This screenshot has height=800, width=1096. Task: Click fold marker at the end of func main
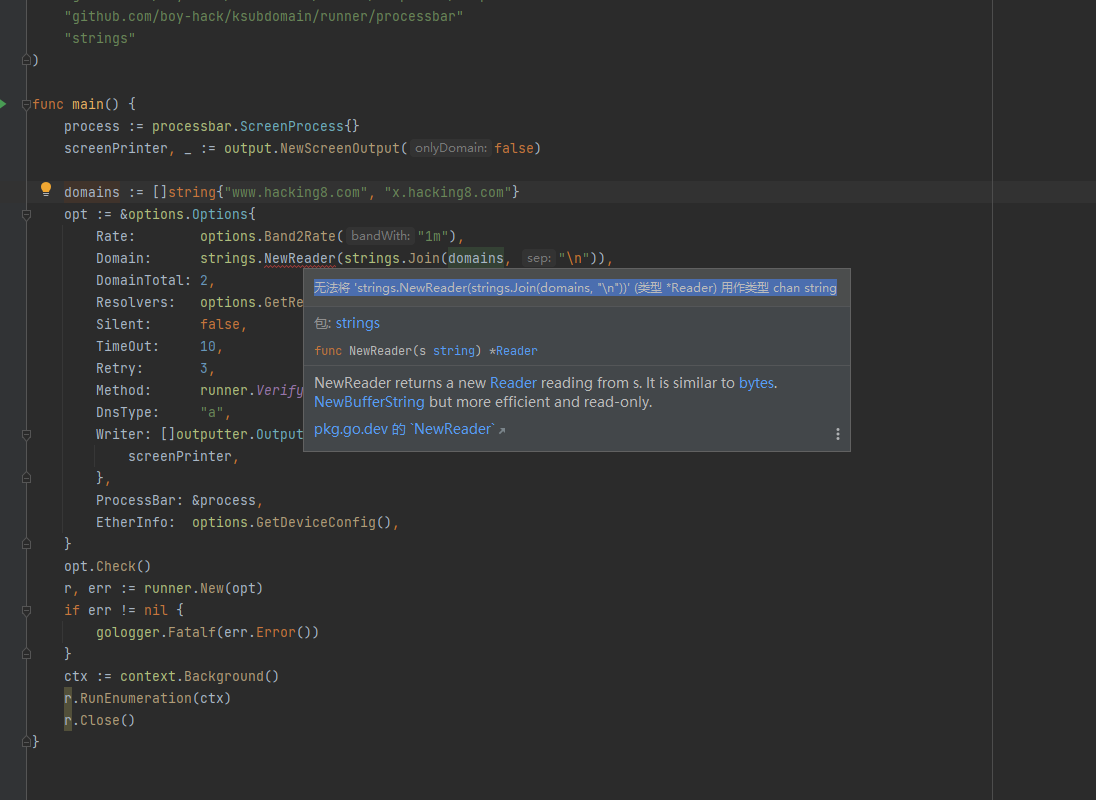25,740
